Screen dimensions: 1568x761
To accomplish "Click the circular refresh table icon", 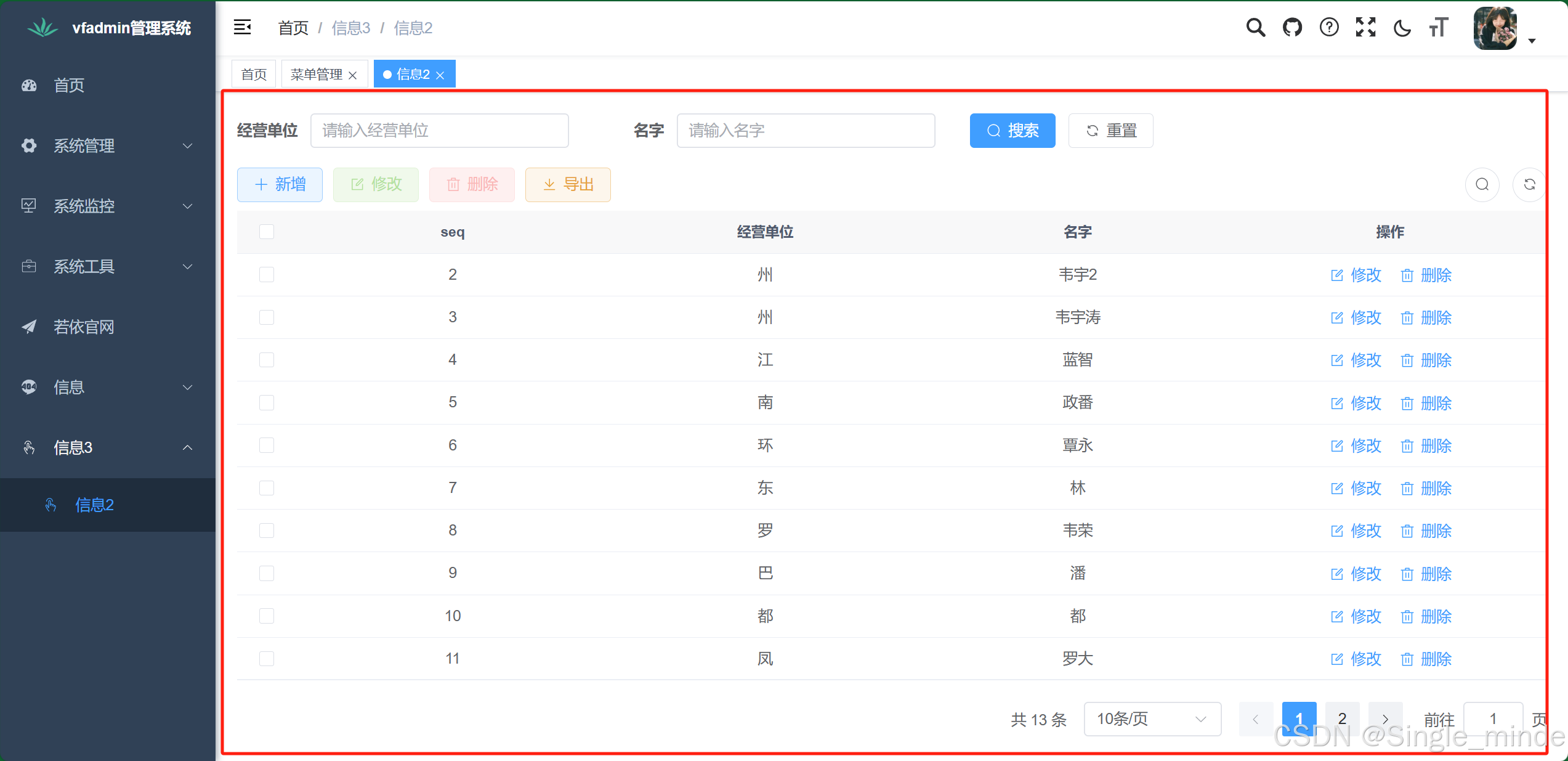I will [1529, 184].
